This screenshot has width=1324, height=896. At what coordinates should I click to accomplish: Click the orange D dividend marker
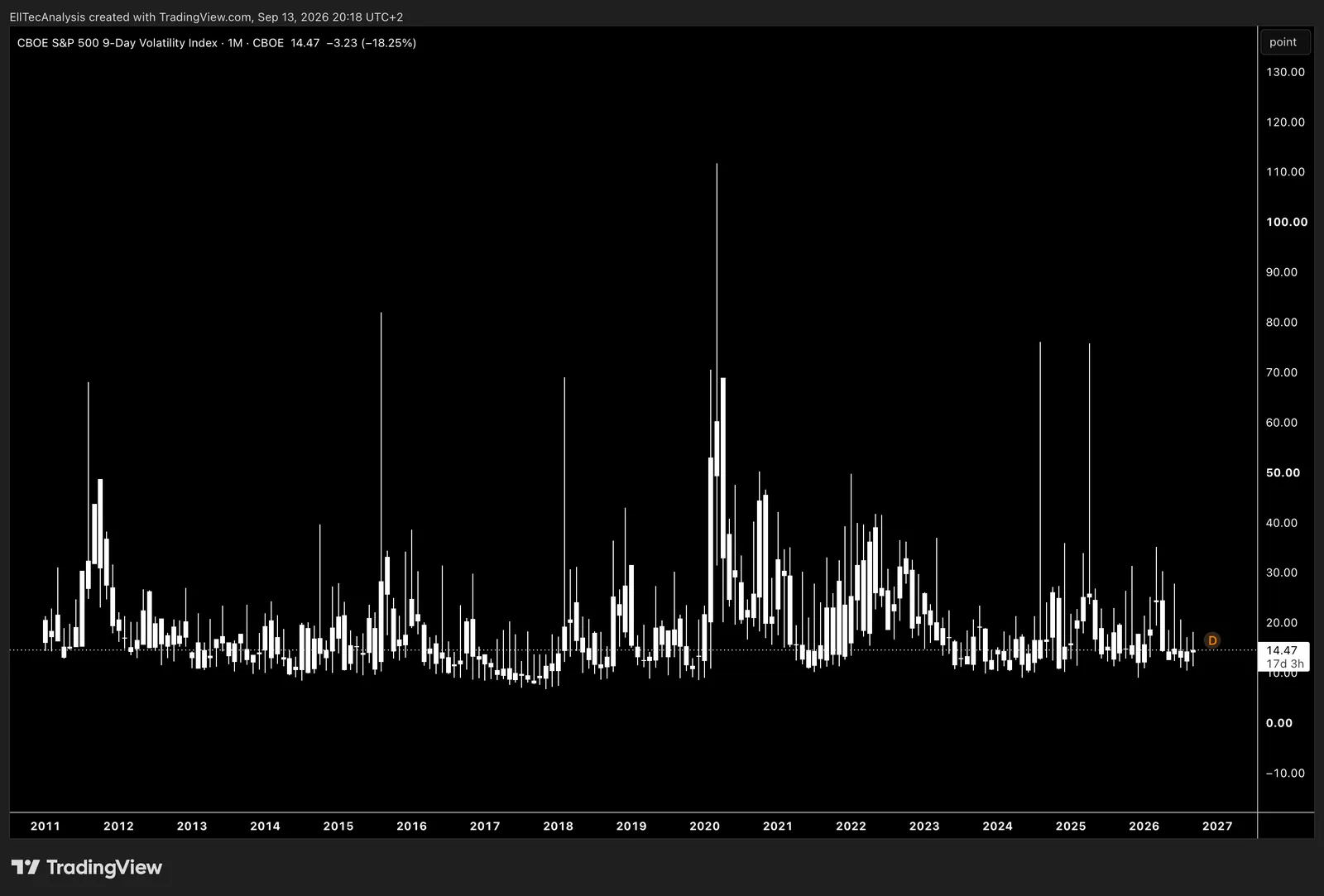(x=1212, y=640)
